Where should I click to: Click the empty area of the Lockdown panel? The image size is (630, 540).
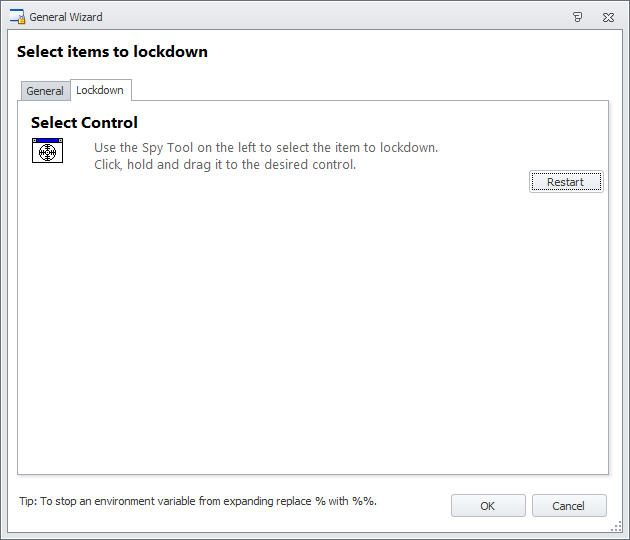(x=313, y=321)
